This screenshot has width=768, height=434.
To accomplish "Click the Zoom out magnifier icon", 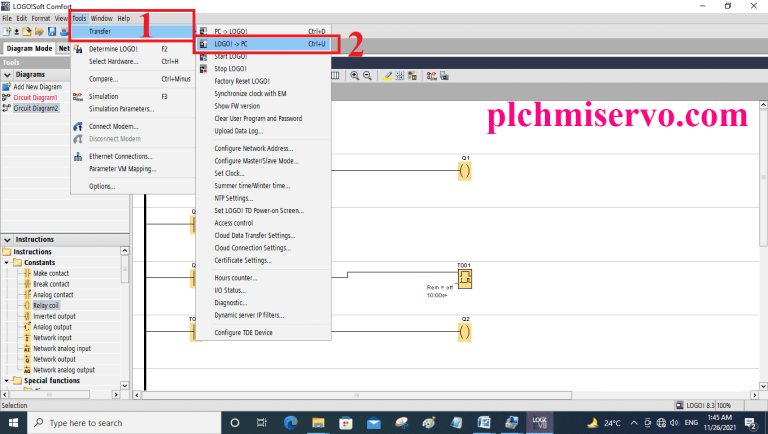I will [x=367, y=76].
